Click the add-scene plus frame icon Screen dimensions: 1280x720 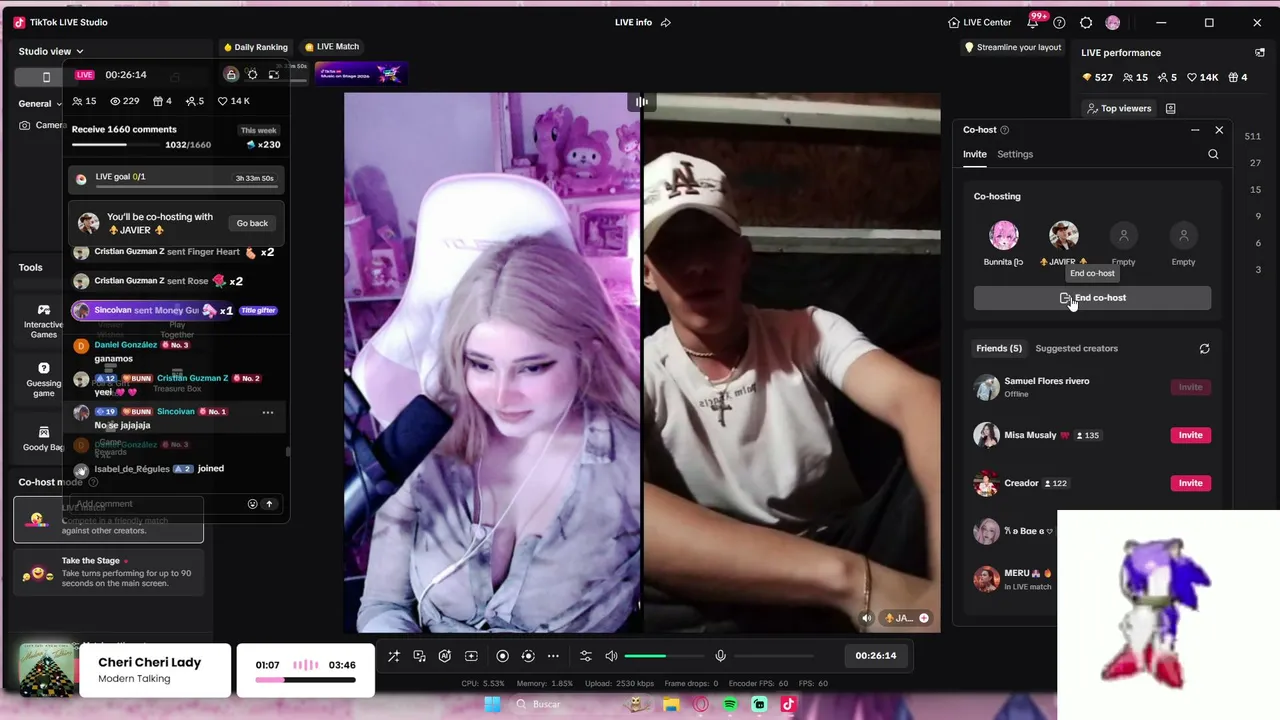pos(471,656)
